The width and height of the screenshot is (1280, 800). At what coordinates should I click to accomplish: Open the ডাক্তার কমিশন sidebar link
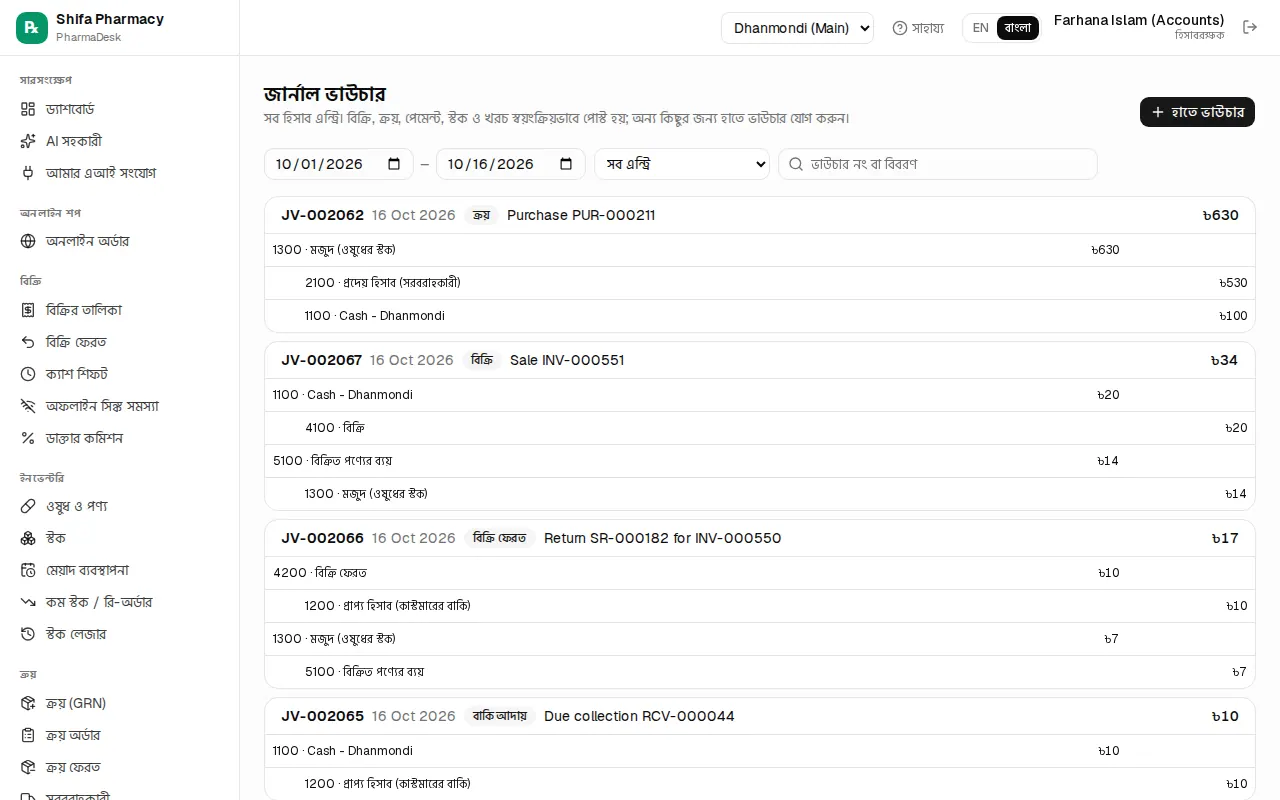click(120, 438)
